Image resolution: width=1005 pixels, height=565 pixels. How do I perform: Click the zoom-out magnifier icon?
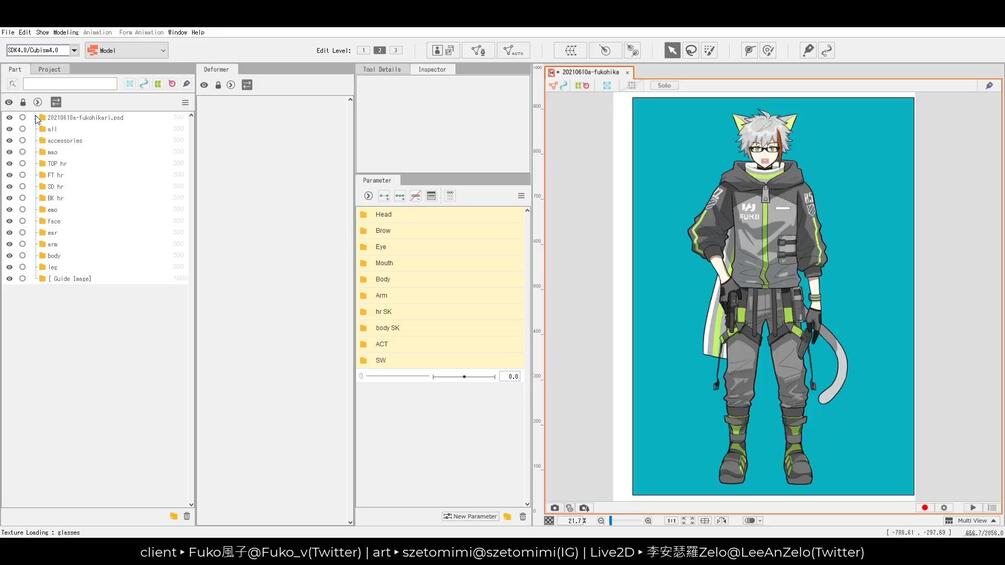(x=601, y=521)
